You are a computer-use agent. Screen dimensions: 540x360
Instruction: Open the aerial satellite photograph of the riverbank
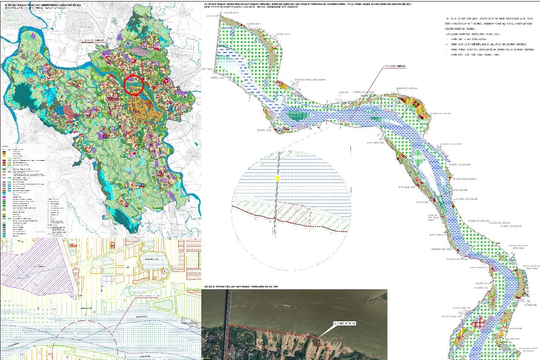coord(294,325)
